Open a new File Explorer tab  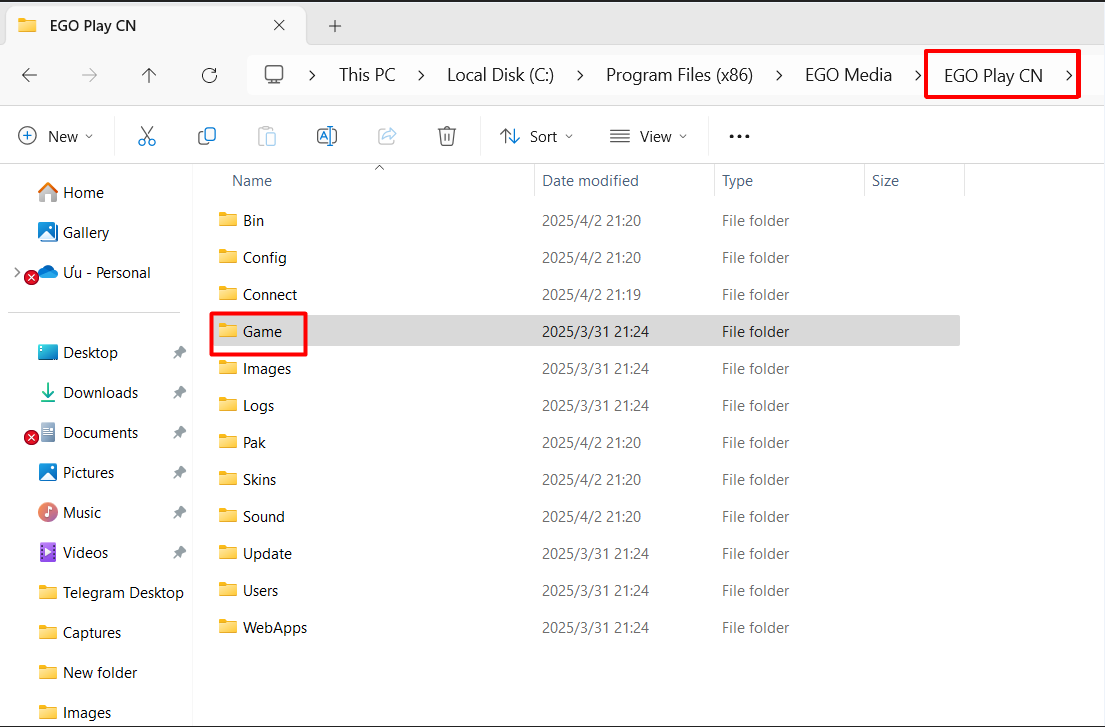pyautogui.click(x=335, y=26)
